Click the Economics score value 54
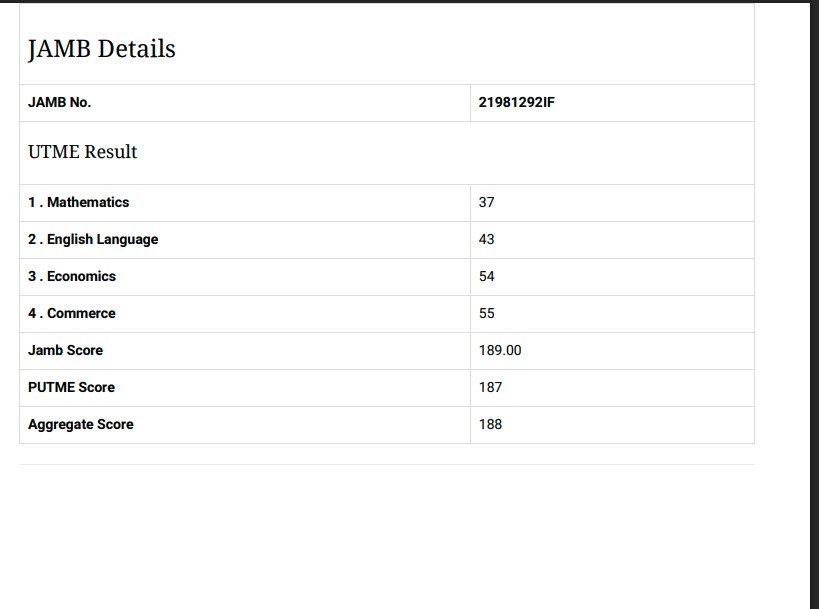 (x=487, y=276)
